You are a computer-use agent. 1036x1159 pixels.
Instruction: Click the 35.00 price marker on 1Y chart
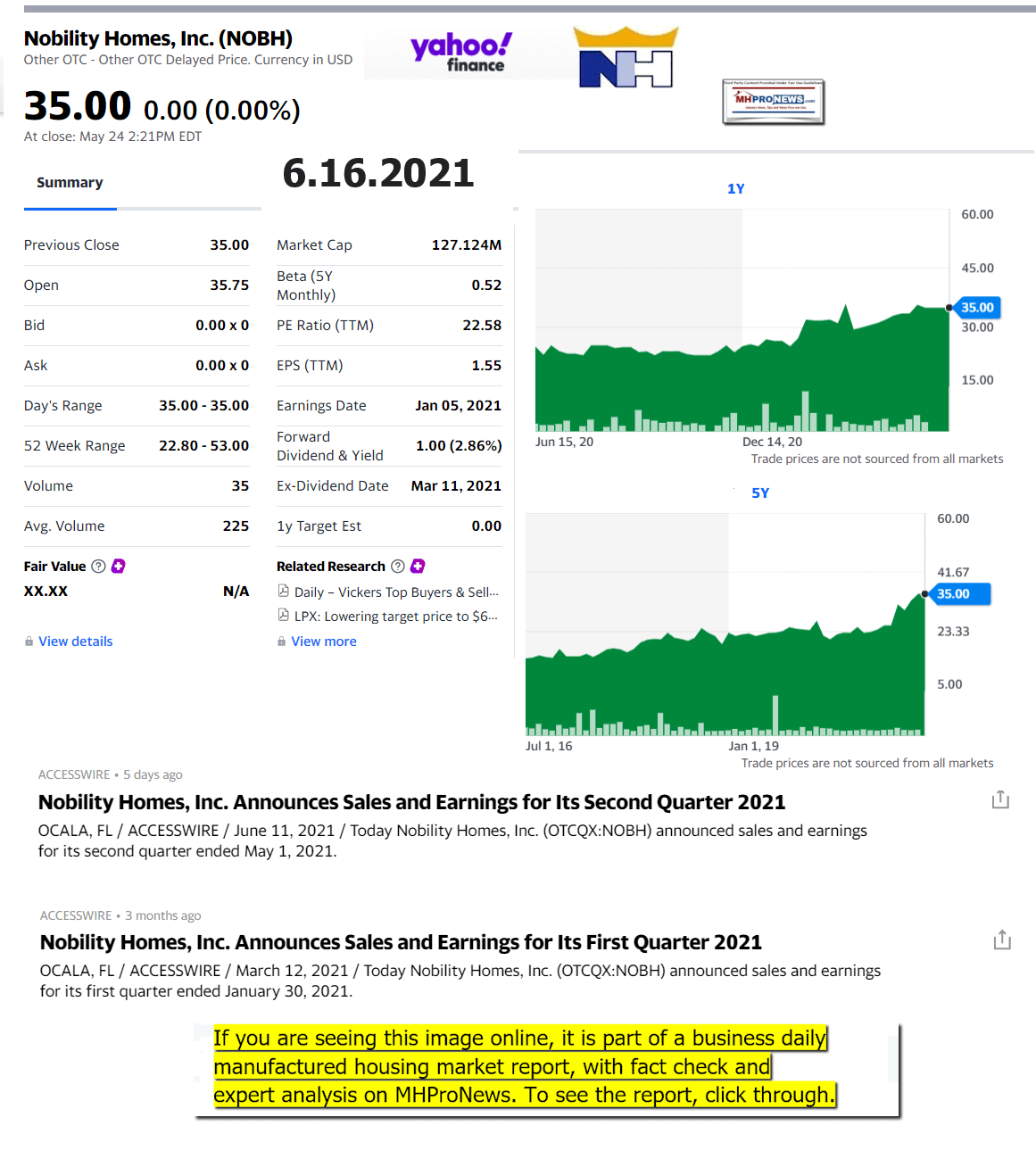(976, 308)
